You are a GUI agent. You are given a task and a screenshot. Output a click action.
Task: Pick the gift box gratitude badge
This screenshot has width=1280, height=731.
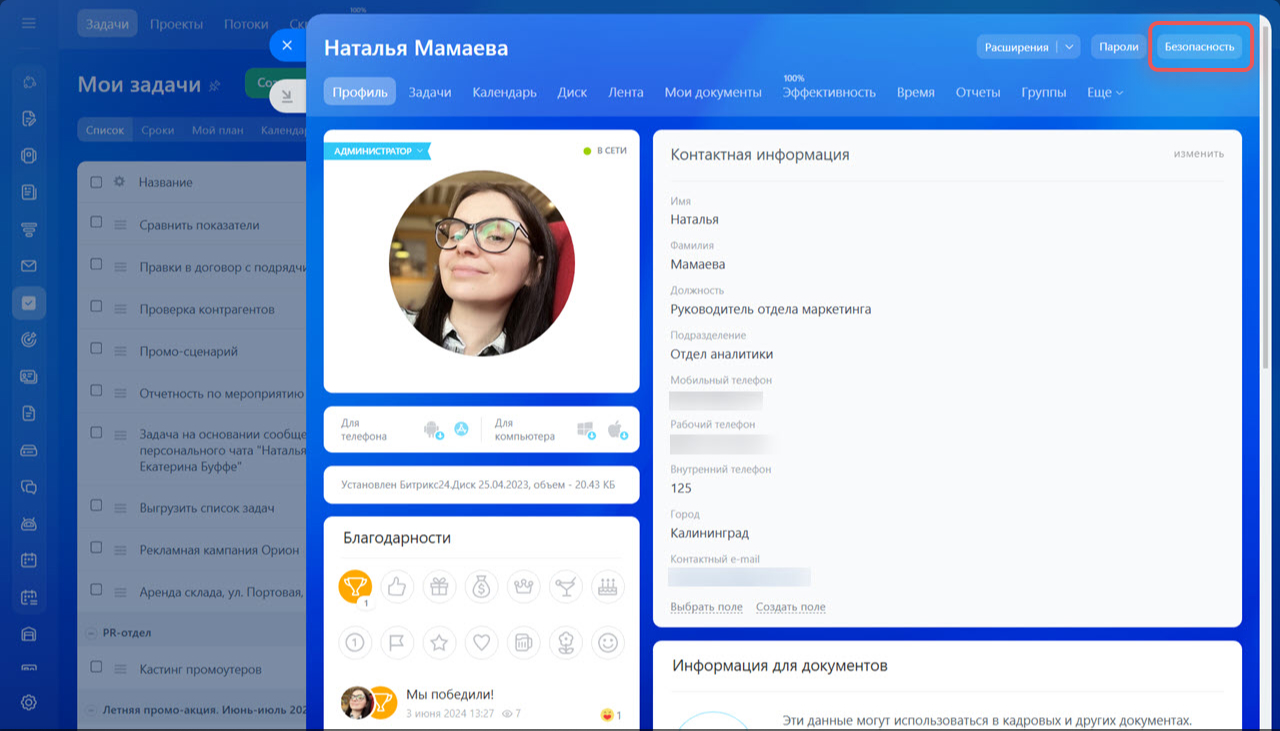click(x=439, y=587)
